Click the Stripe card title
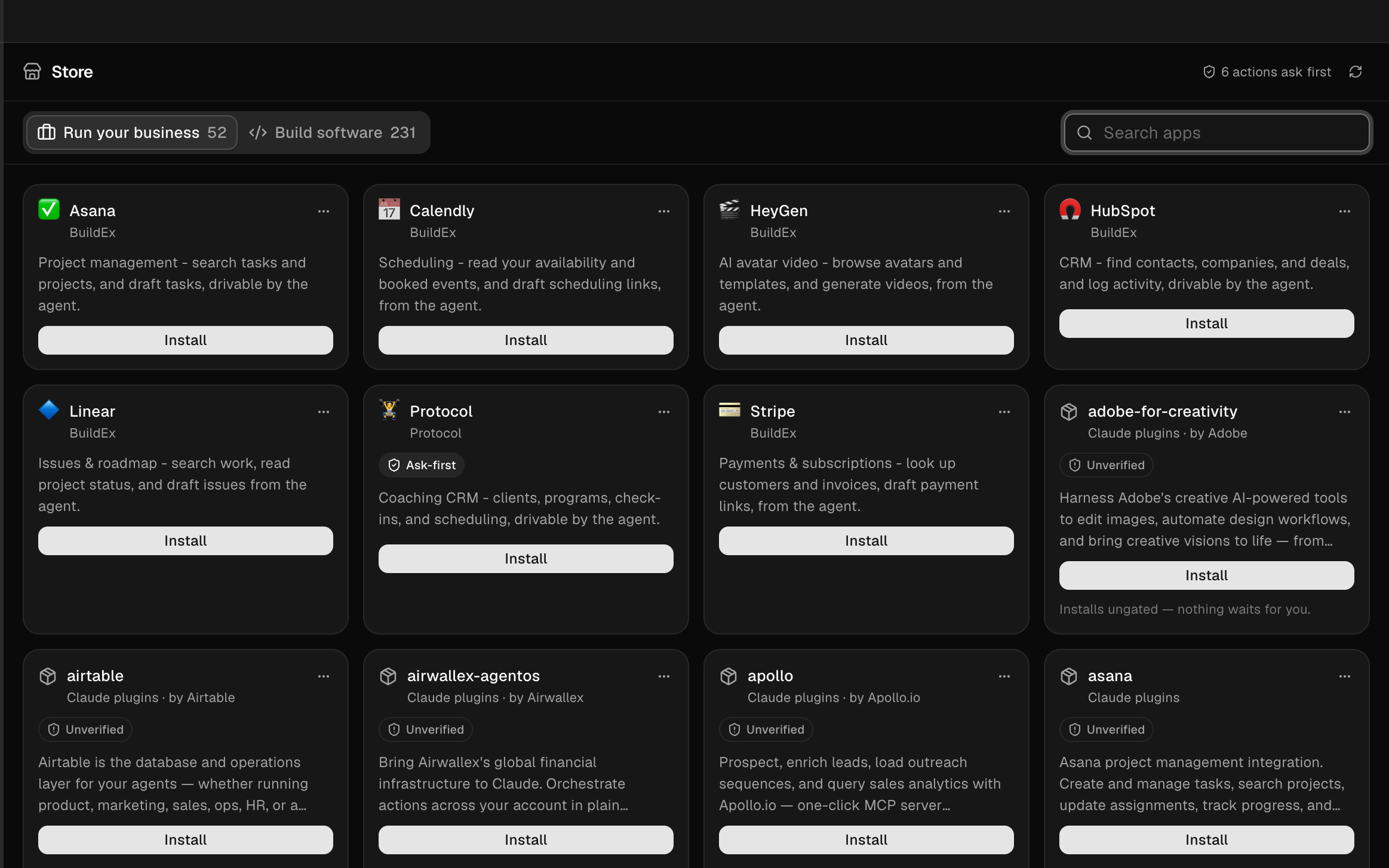 click(x=773, y=411)
